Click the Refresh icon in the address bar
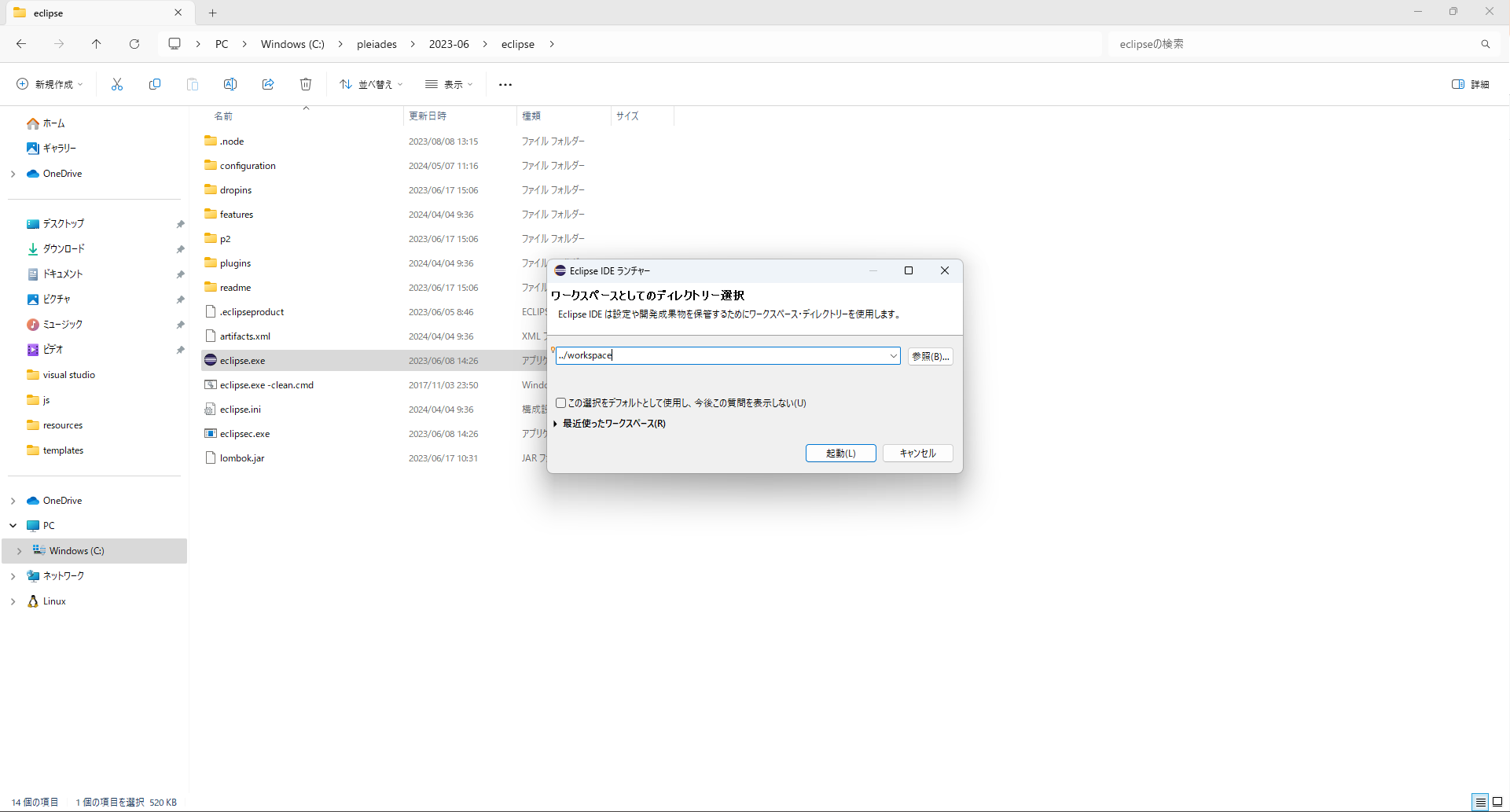This screenshot has height=812, width=1510. (134, 44)
